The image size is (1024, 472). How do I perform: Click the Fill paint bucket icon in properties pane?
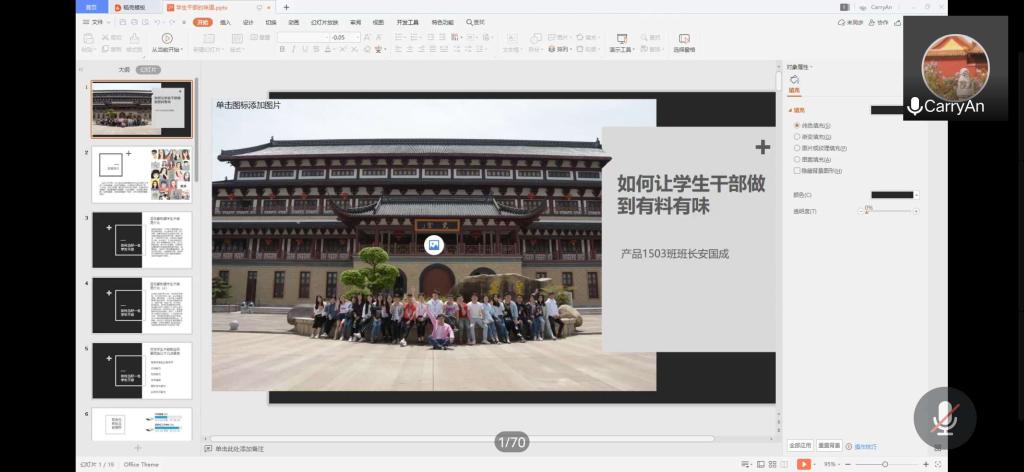point(794,80)
